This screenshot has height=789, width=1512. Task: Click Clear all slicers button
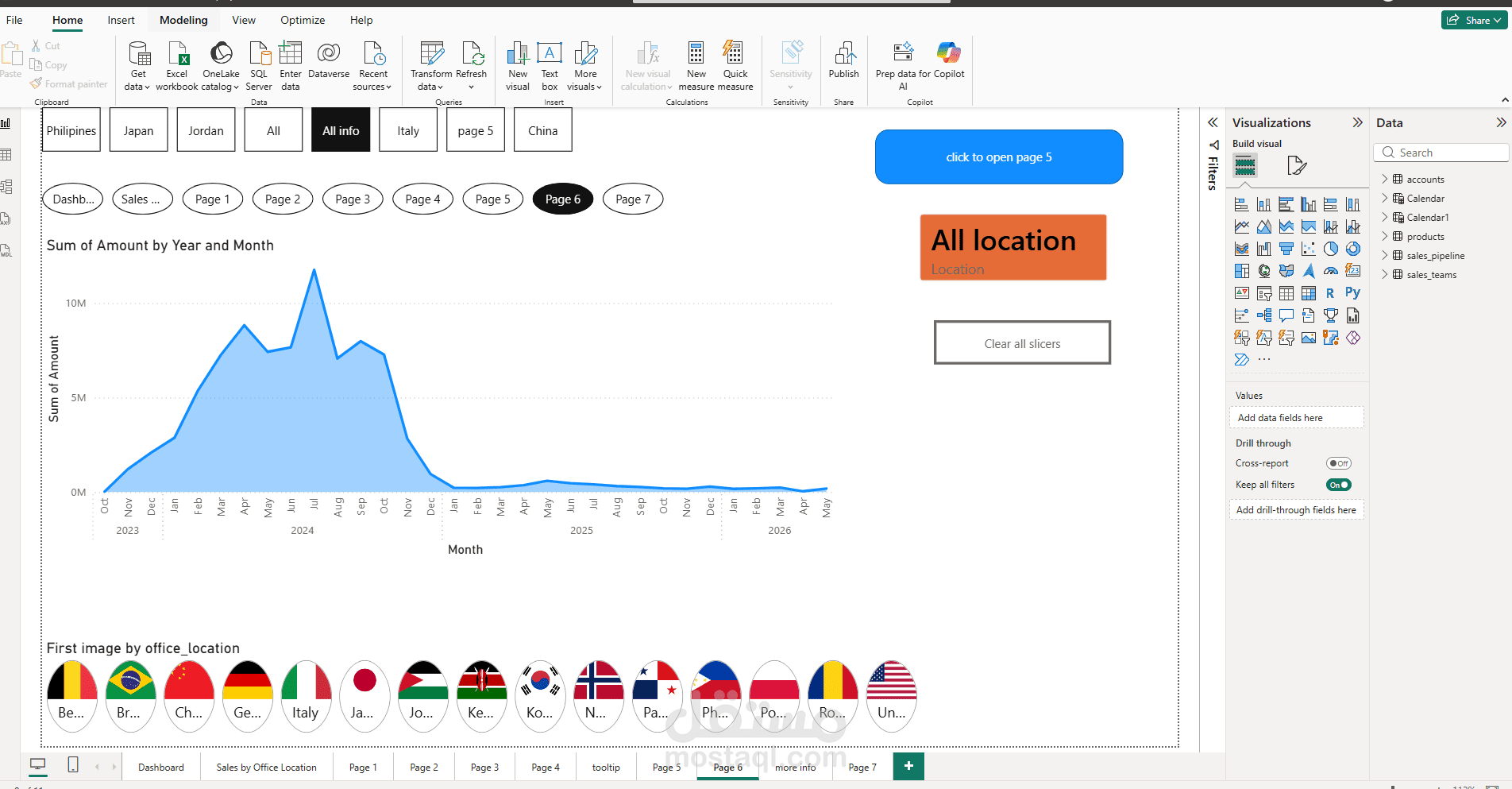pyautogui.click(x=1022, y=343)
